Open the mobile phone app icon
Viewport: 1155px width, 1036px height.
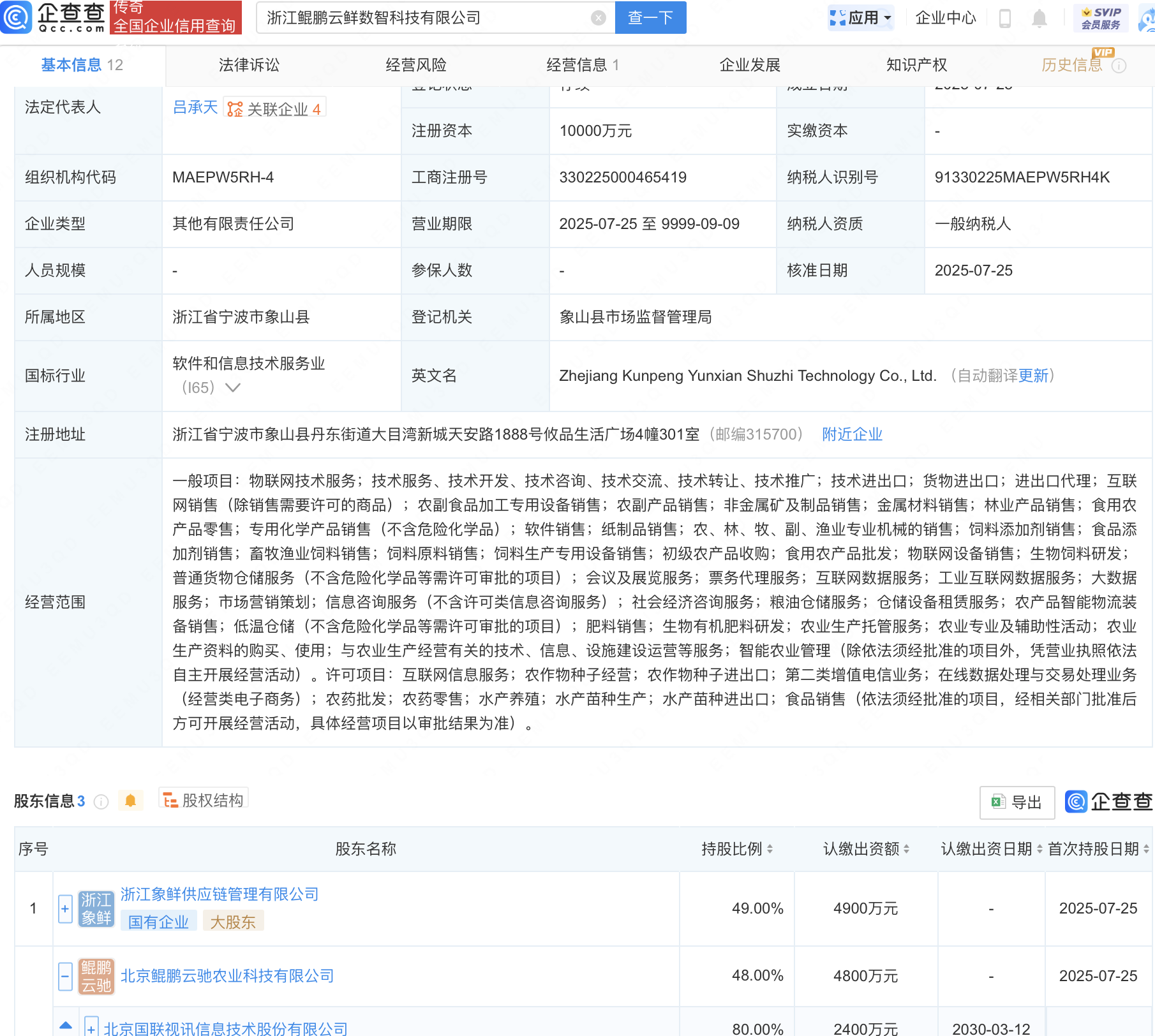pyautogui.click(x=1004, y=18)
